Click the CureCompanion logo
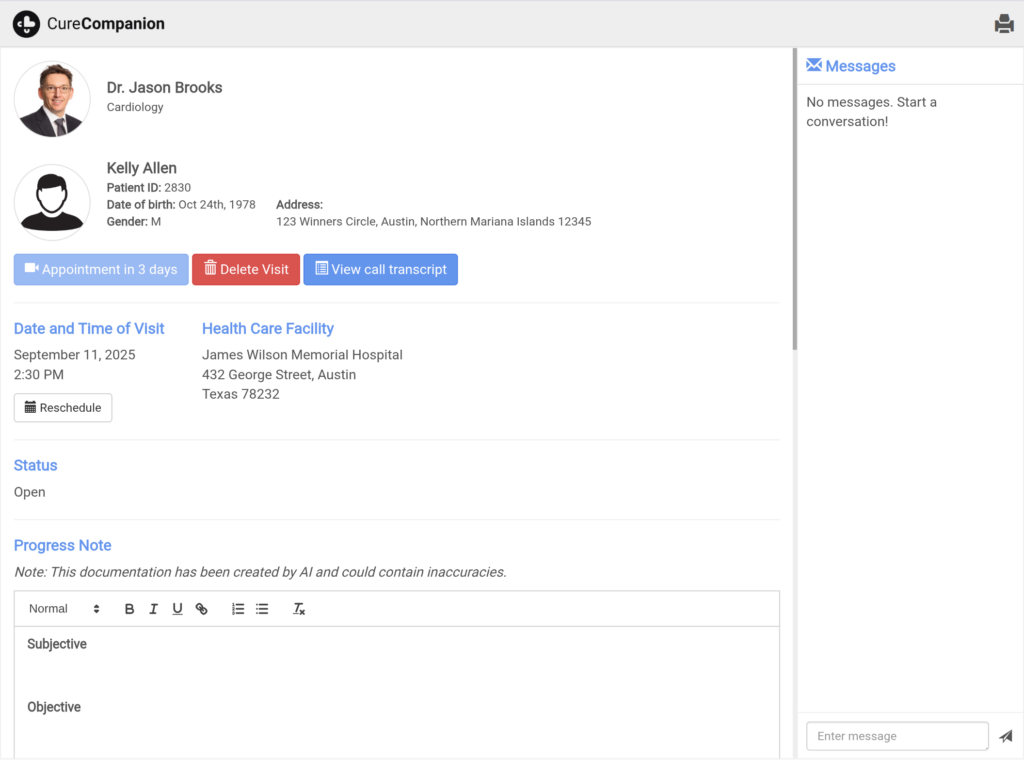1024x760 pixels. point(89,24)
